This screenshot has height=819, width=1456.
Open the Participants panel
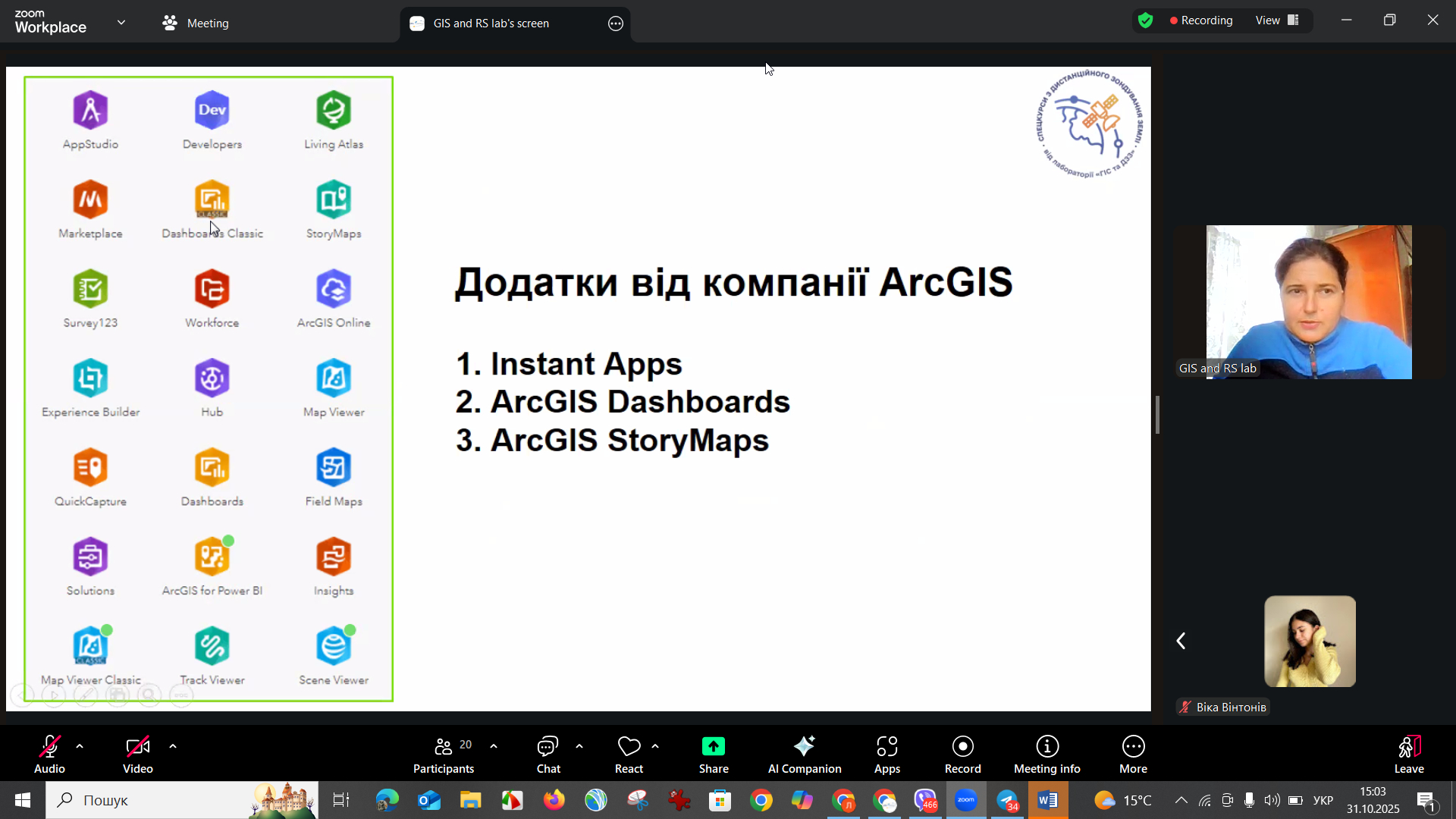[444, 754]
